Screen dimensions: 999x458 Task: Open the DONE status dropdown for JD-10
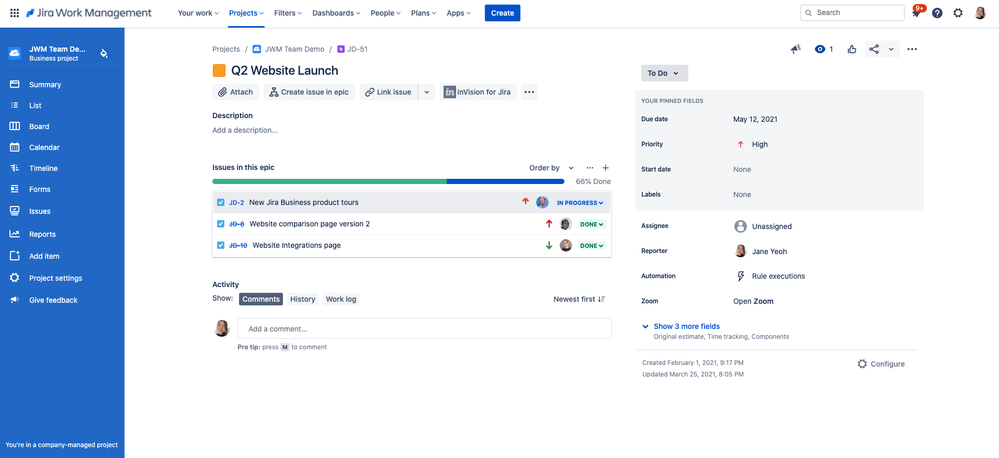[x=591, y=245]
